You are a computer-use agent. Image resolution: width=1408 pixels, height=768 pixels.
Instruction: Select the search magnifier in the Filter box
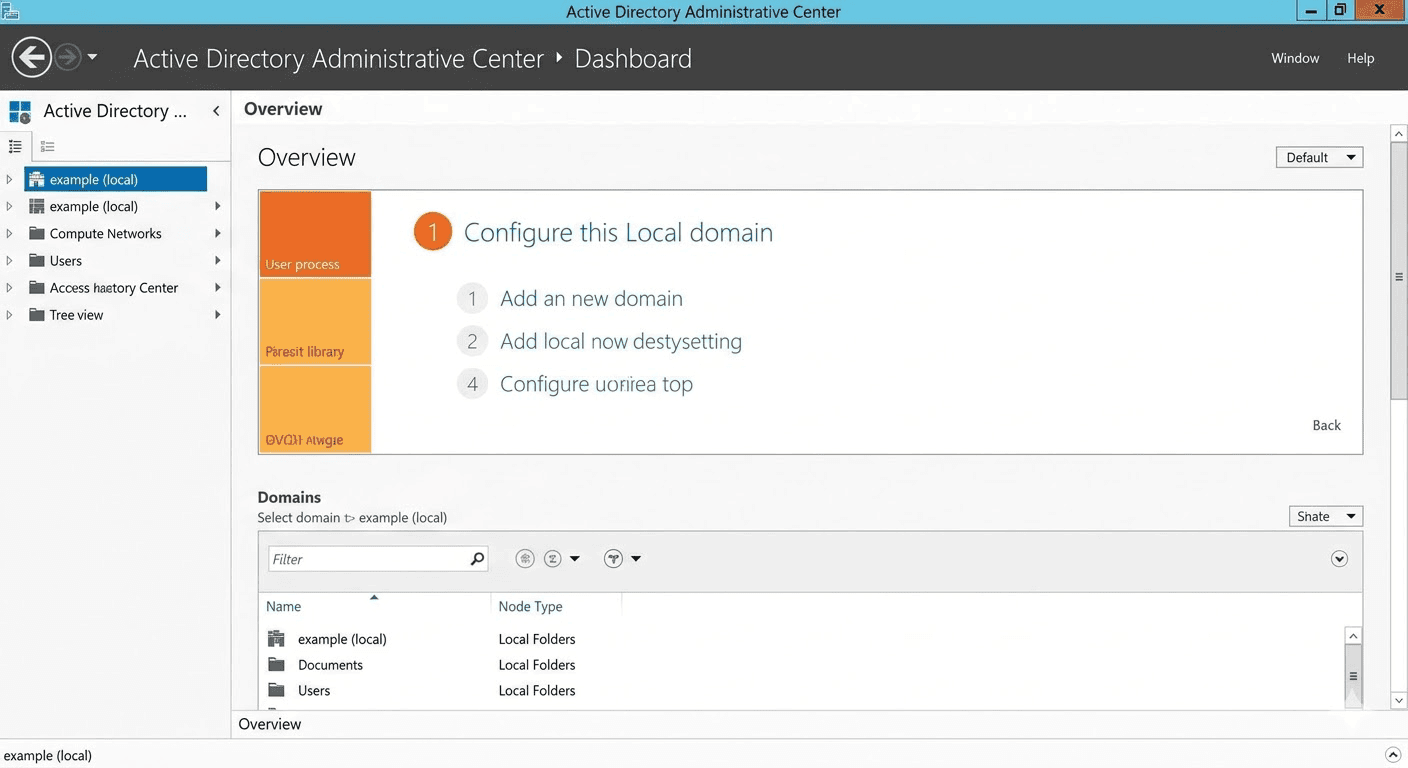point(477,558)
